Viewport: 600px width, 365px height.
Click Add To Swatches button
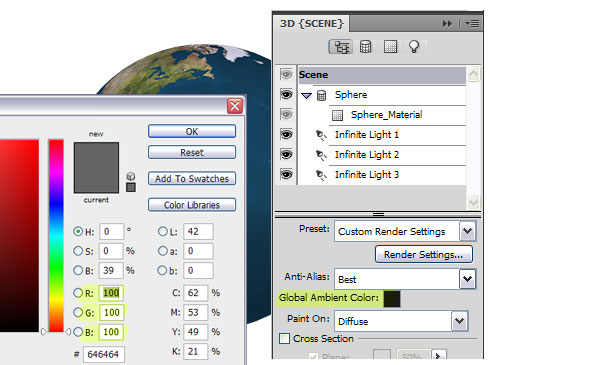[192, 179]
